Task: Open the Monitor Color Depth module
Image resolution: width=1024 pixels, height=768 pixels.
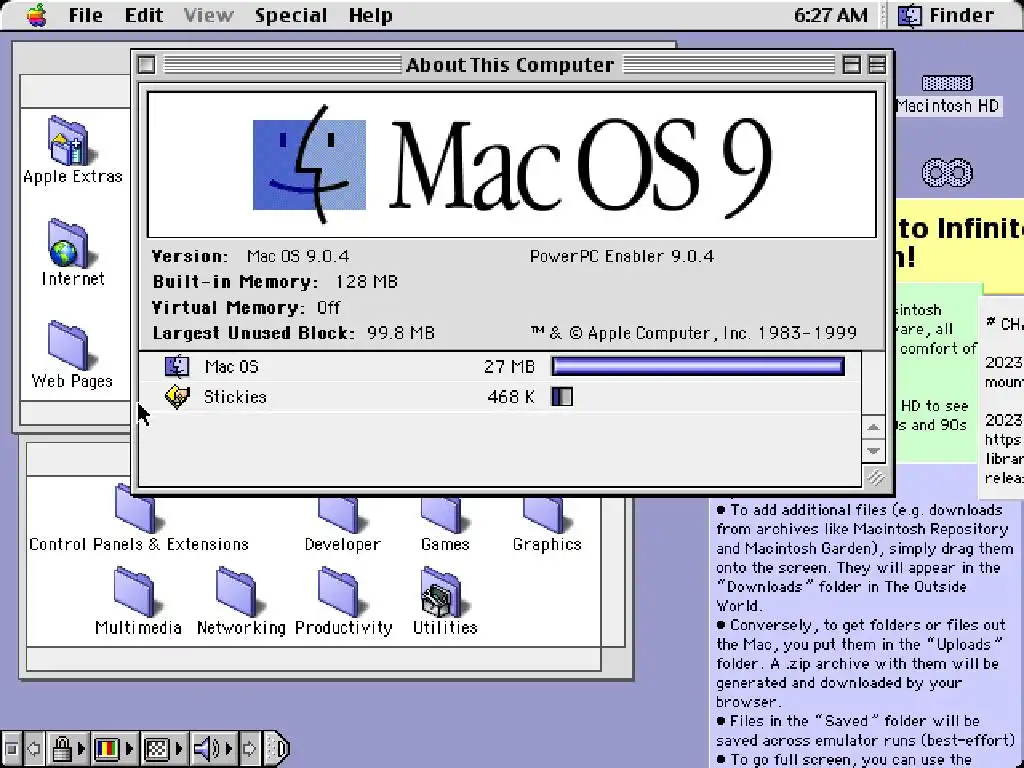Action: tap(113, 748)
